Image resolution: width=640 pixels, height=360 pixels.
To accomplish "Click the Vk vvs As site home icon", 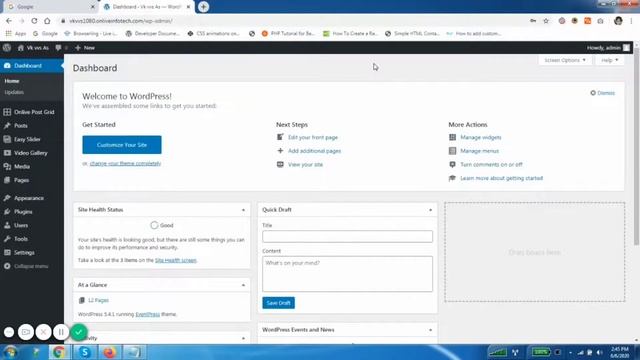I will pos(21,48).
